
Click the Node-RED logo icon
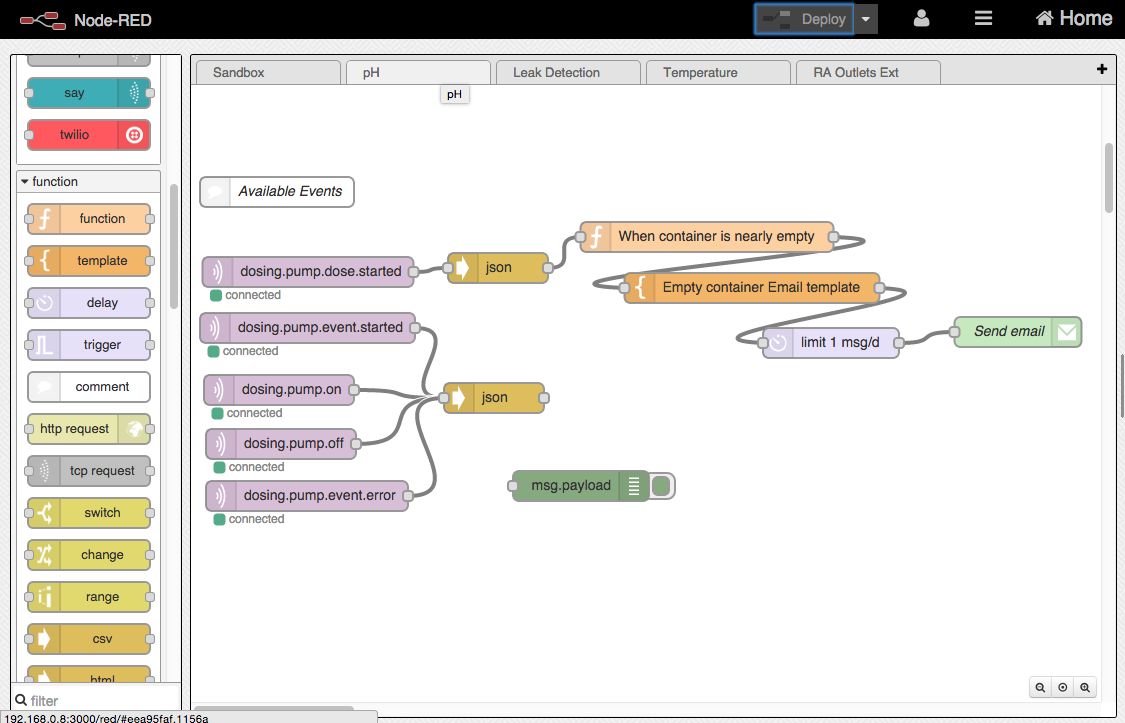point(43,20)
